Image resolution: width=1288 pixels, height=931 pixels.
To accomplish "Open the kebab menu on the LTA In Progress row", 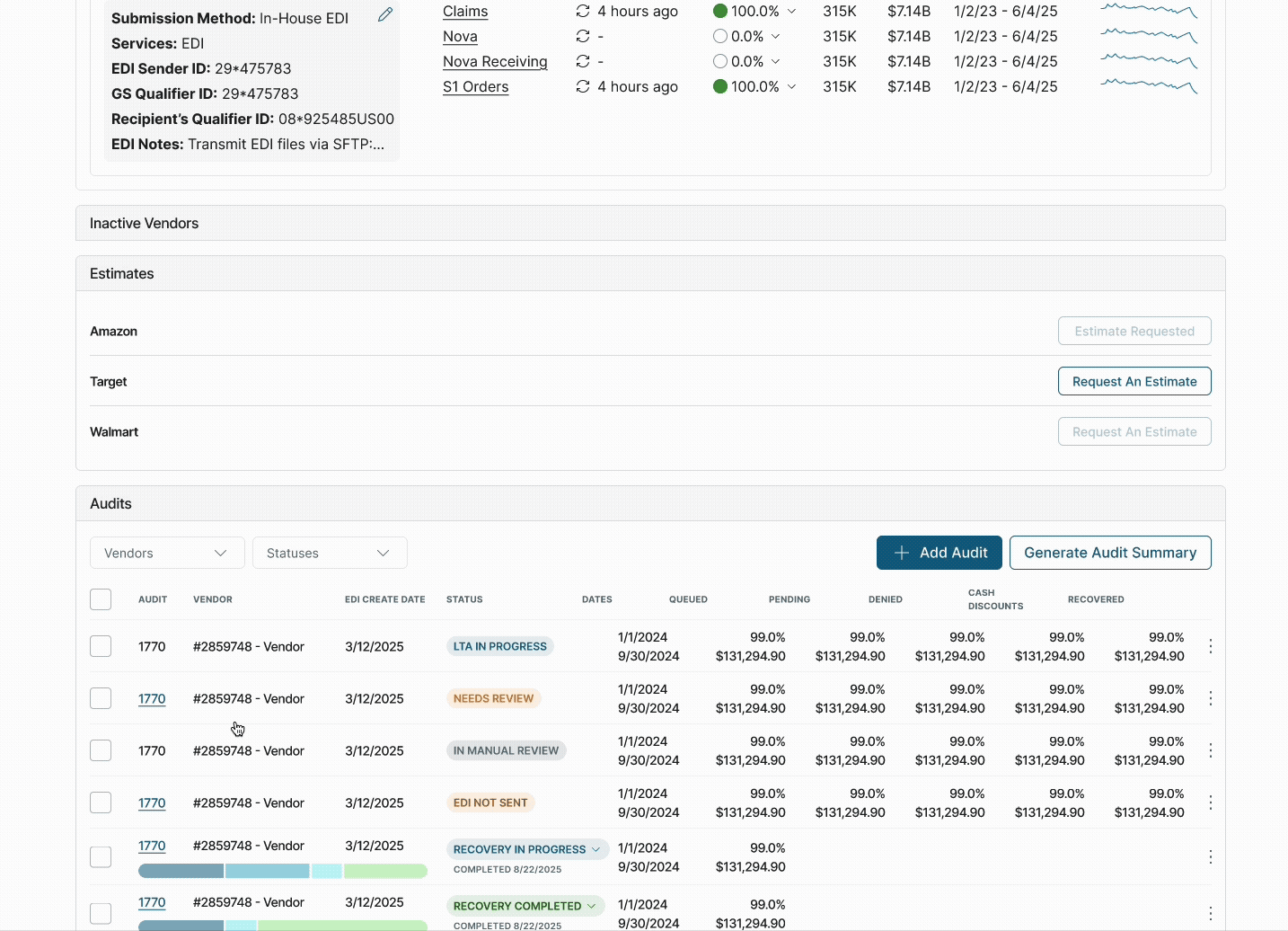I will click(1210, 646).
